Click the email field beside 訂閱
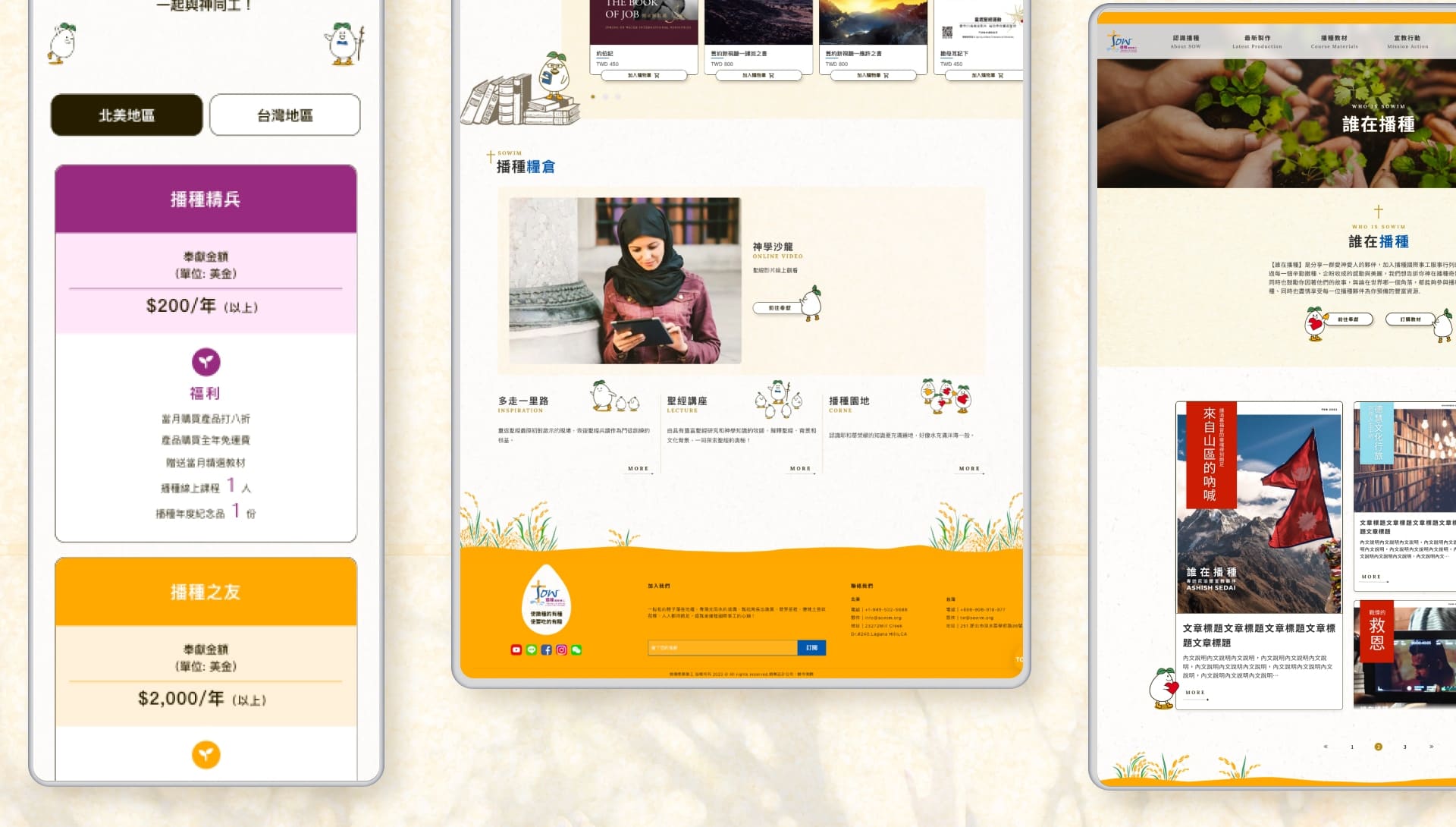 (x=722, y=648)
